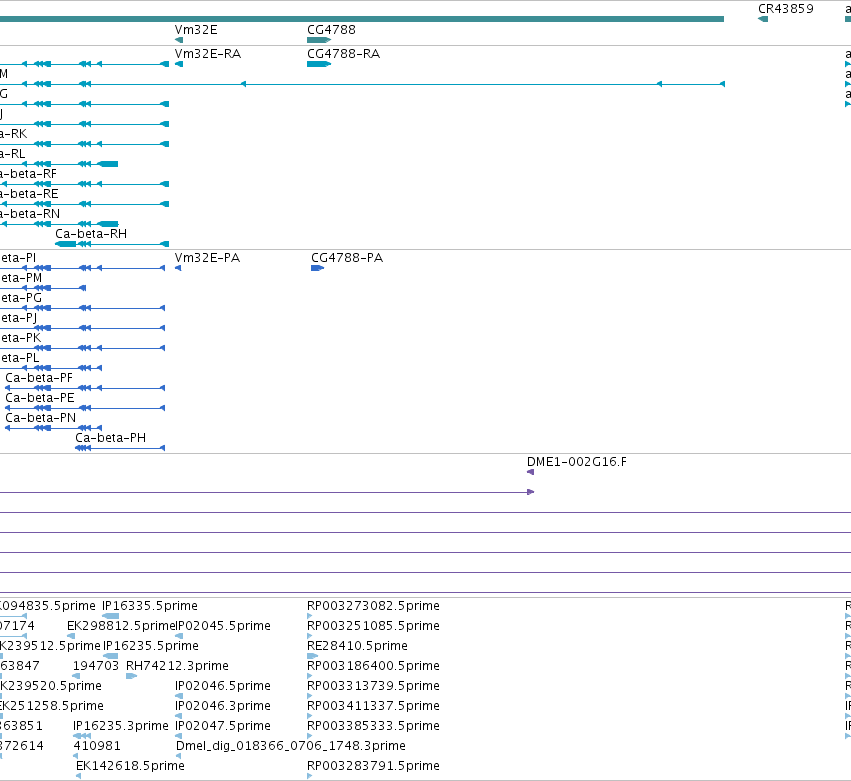The height and width of the screenshot is (781, 851).
Task: Click the 194703 feature label
Action: click(96, 666)
